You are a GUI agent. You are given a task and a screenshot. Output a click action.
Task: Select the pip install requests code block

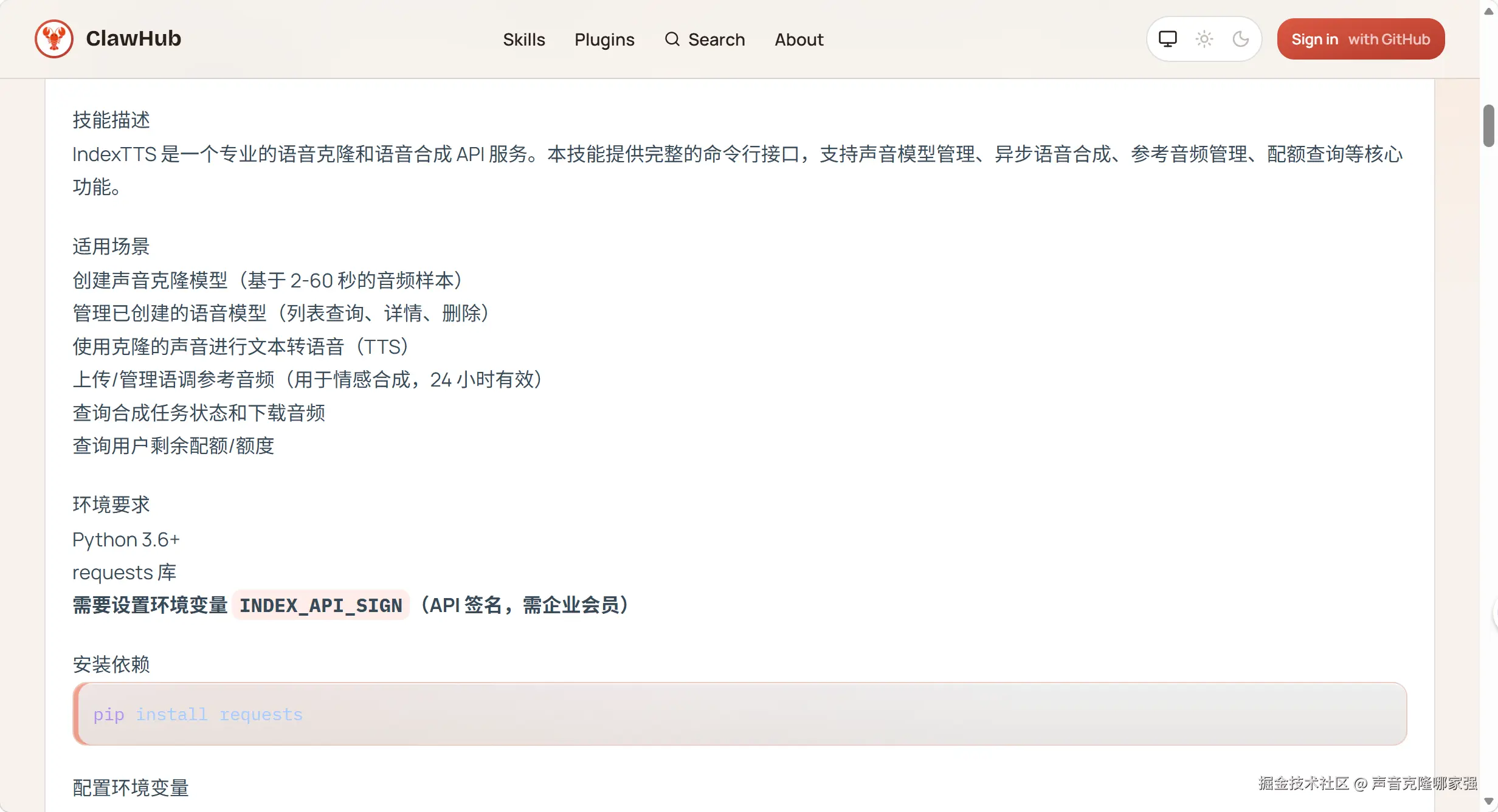(x=197, y=714)
